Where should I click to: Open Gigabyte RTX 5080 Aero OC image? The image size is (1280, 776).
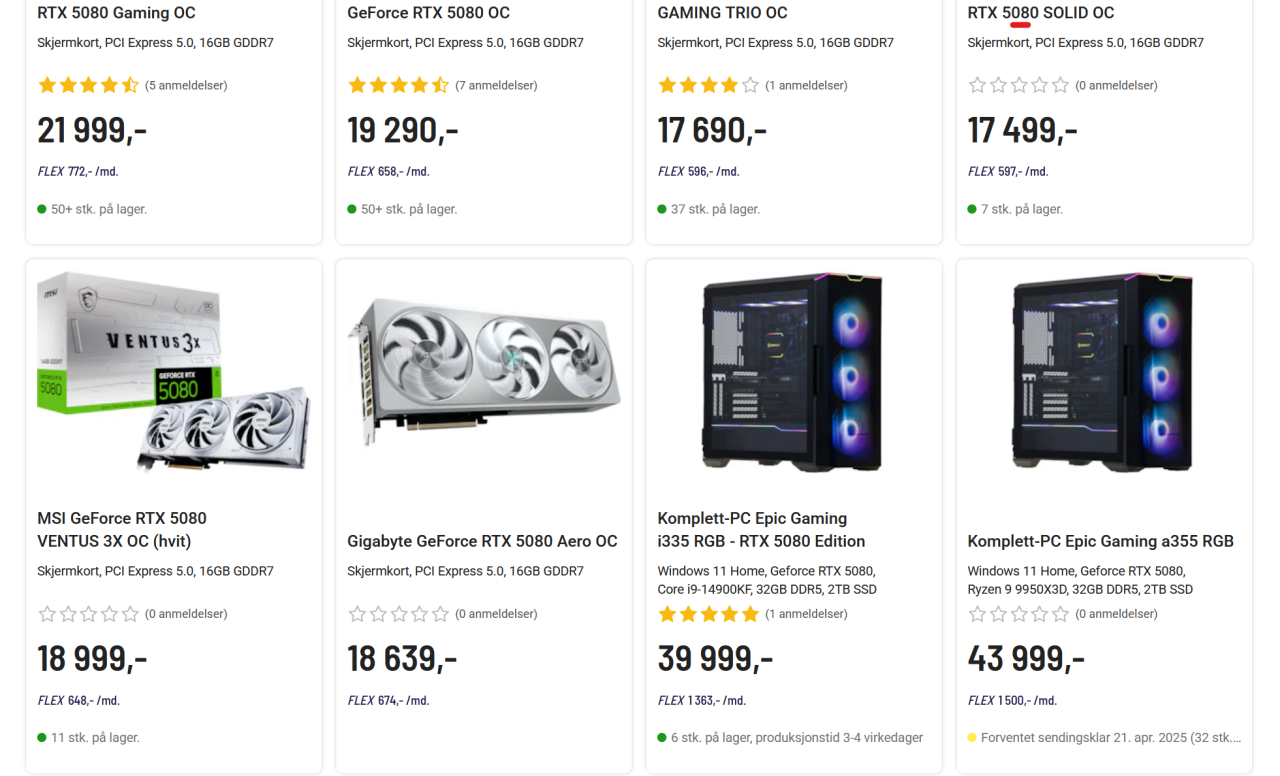(x=484, y=372)
